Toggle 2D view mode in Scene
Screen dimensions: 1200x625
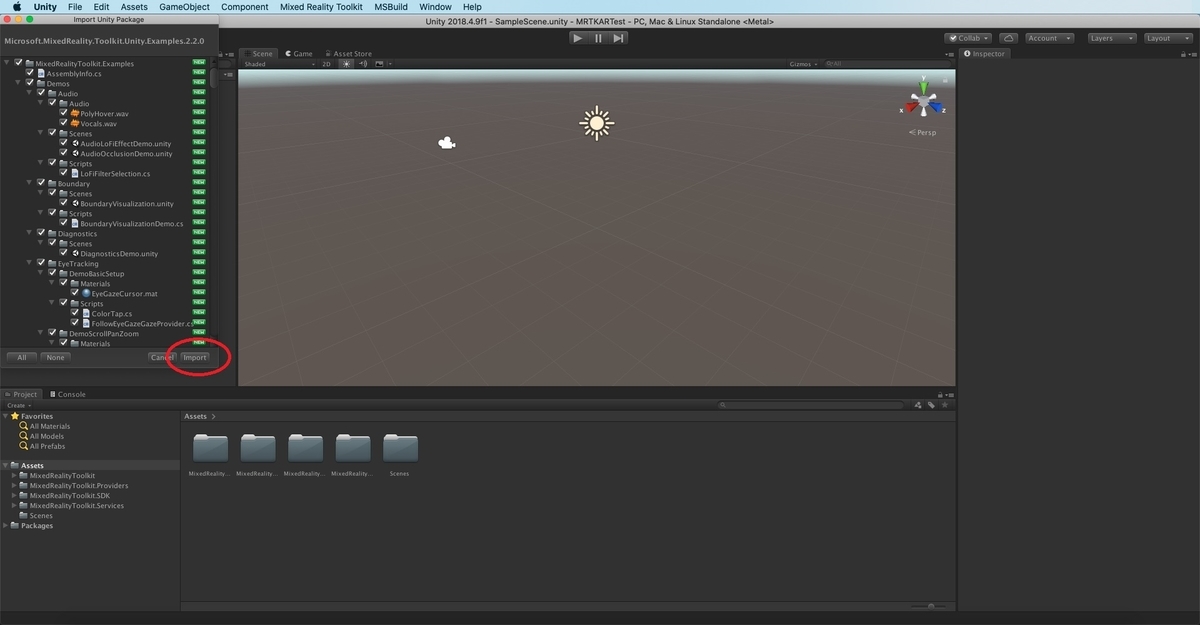327,64
